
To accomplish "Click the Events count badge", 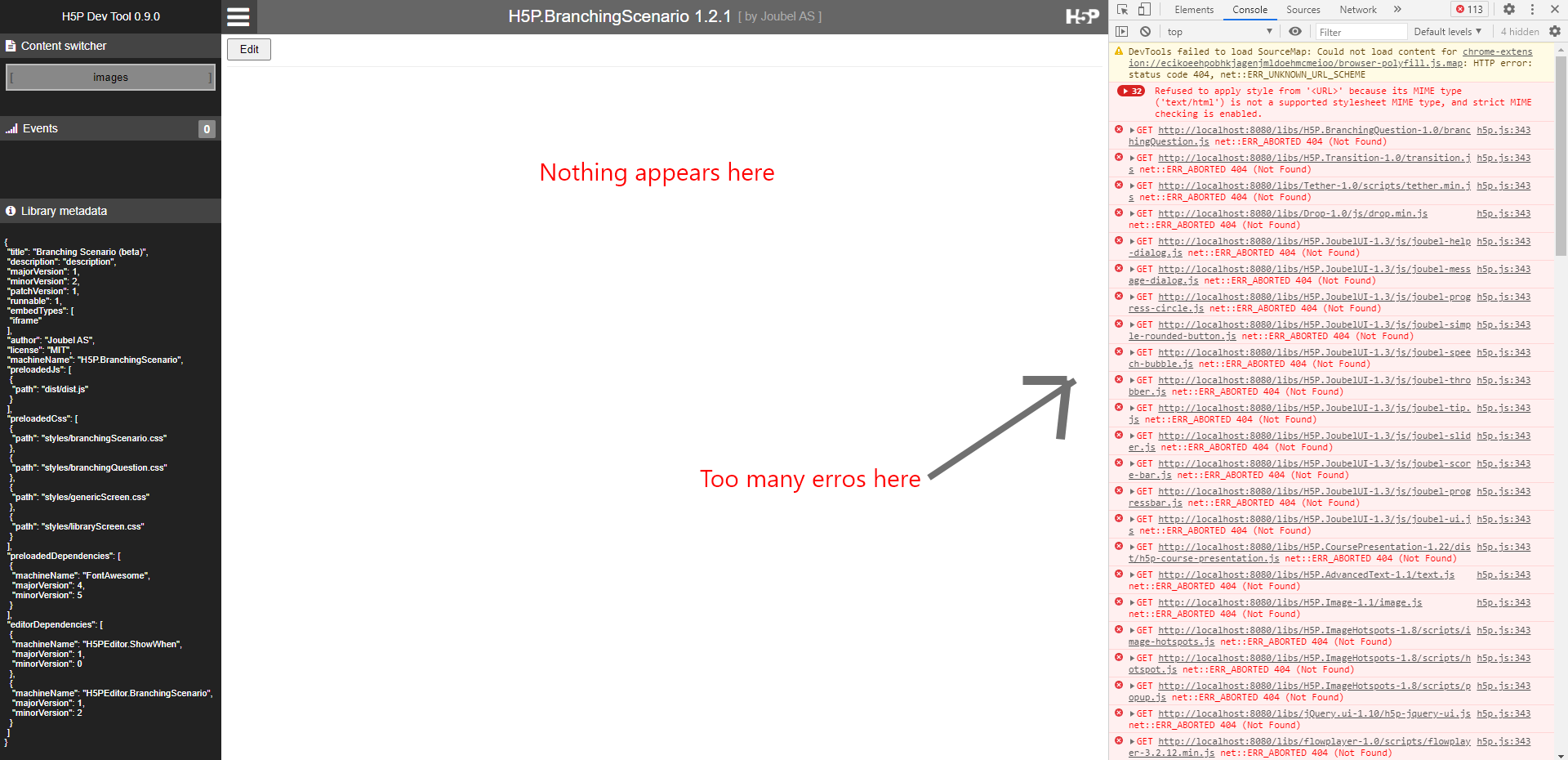I will (207, 129).
